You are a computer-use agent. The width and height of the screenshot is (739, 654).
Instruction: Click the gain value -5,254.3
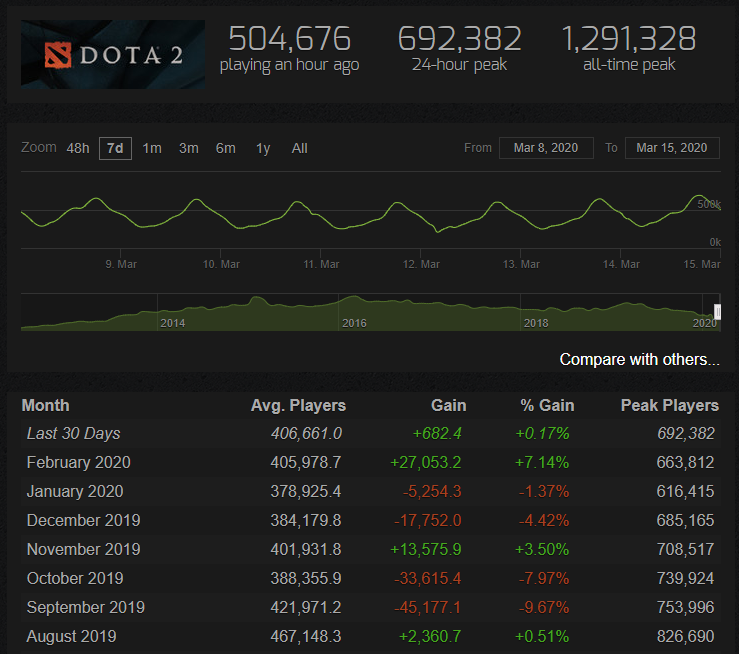pyautogui.click(x=432, y=491)
